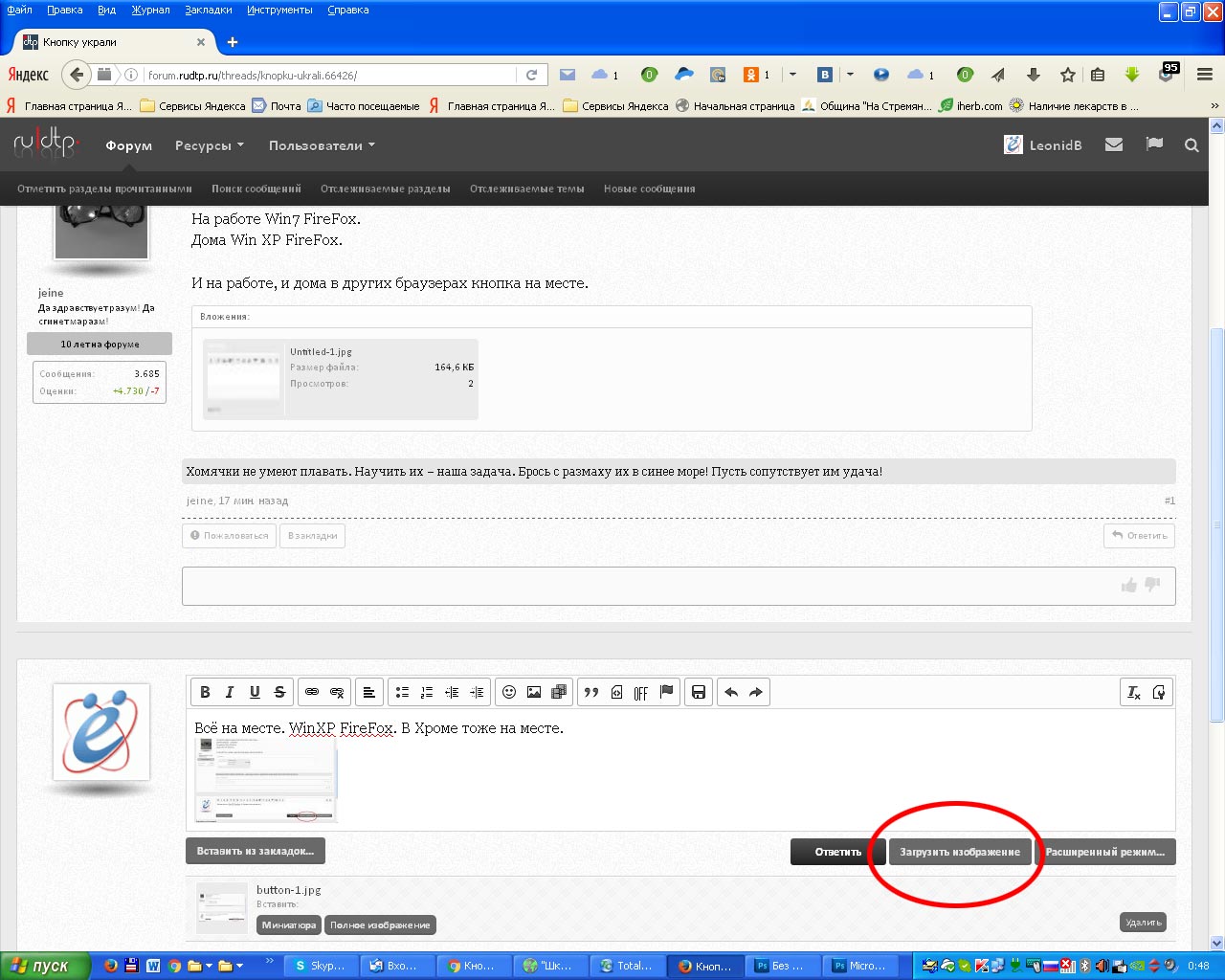This screenshot has height=980, width=1225.
Task: Insert a numbered list in the reply
Action: click(x=427, y=692)
